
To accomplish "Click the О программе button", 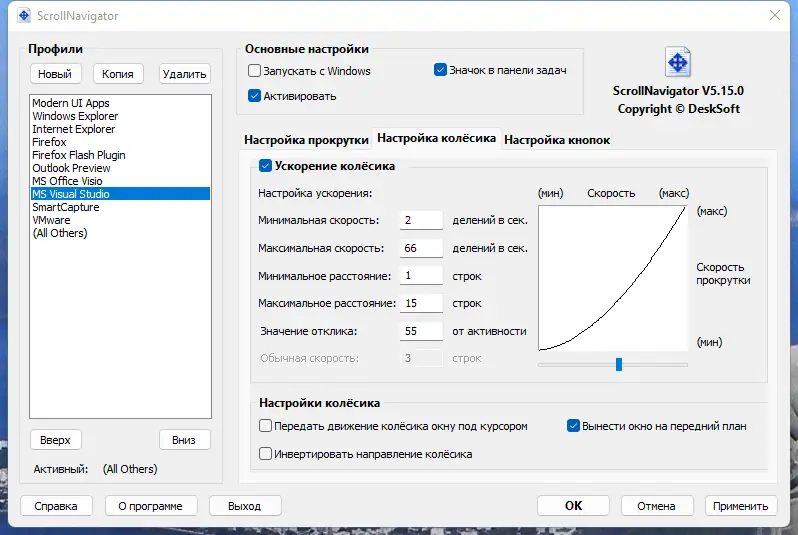I will (150, 506).
